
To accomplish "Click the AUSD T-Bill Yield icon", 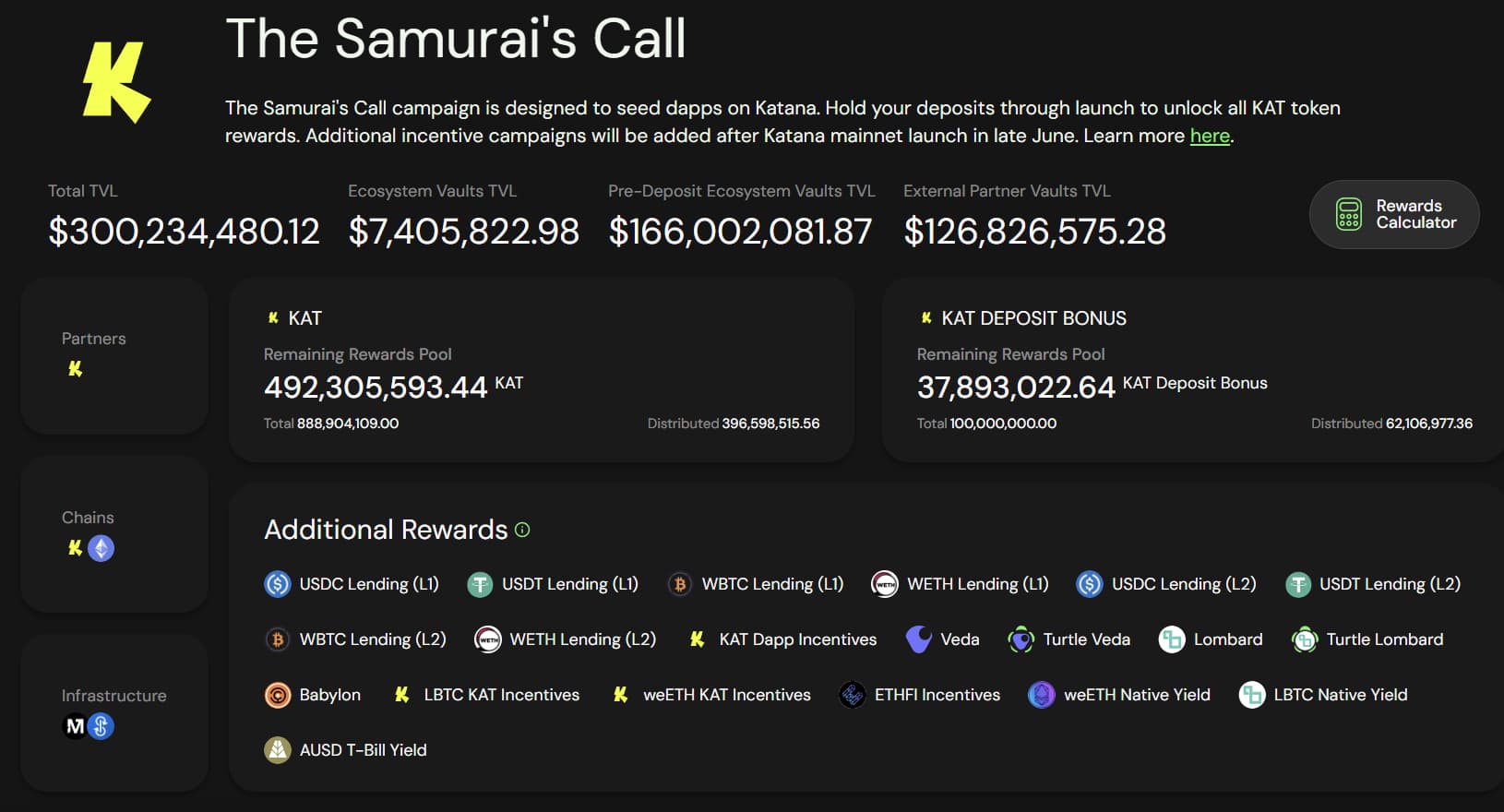I will pos(278,750).
